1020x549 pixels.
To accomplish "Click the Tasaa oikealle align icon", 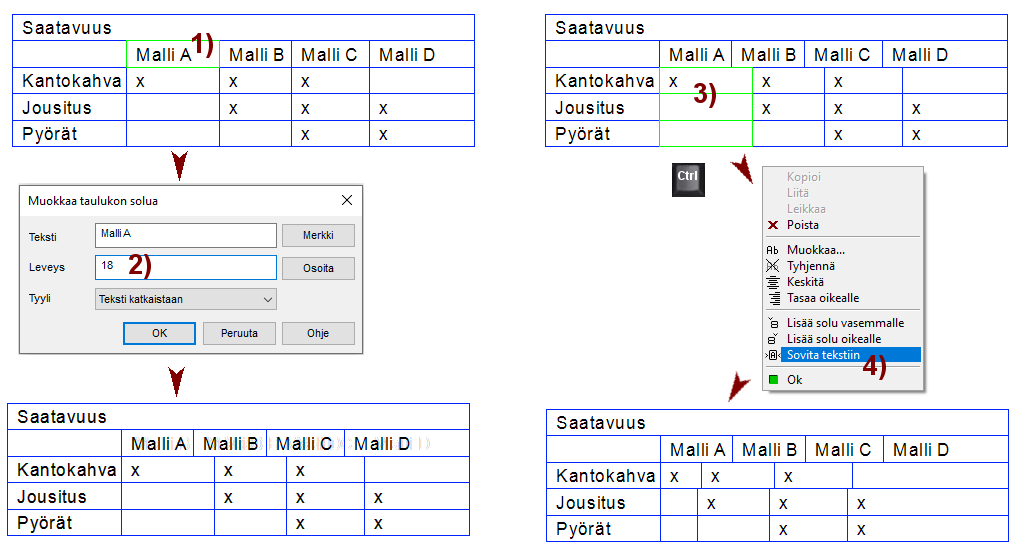I will 772,298.
